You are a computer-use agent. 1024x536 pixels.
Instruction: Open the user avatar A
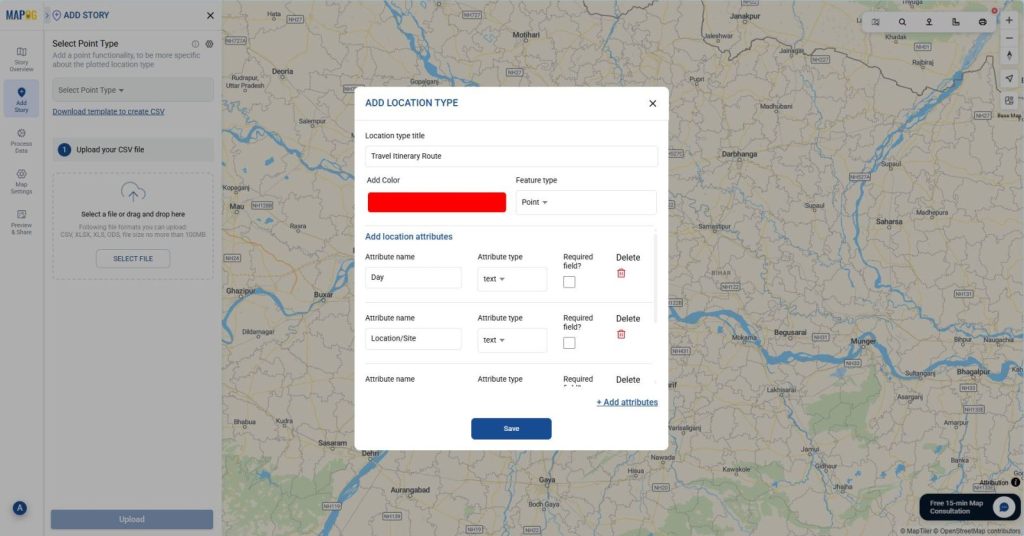tap(20, 508)
